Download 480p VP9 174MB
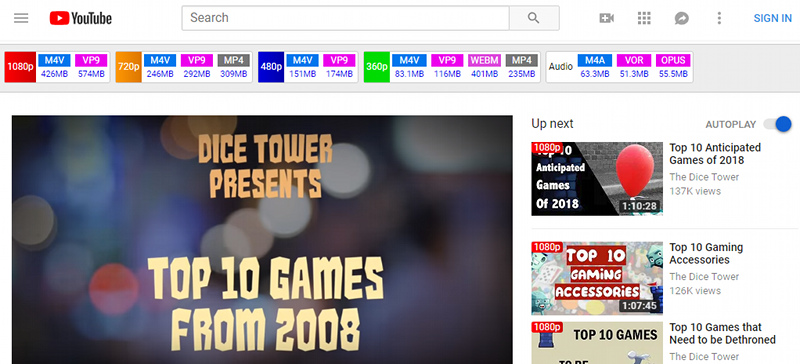The height and width of the screenshot is (364, 800). 339,67
